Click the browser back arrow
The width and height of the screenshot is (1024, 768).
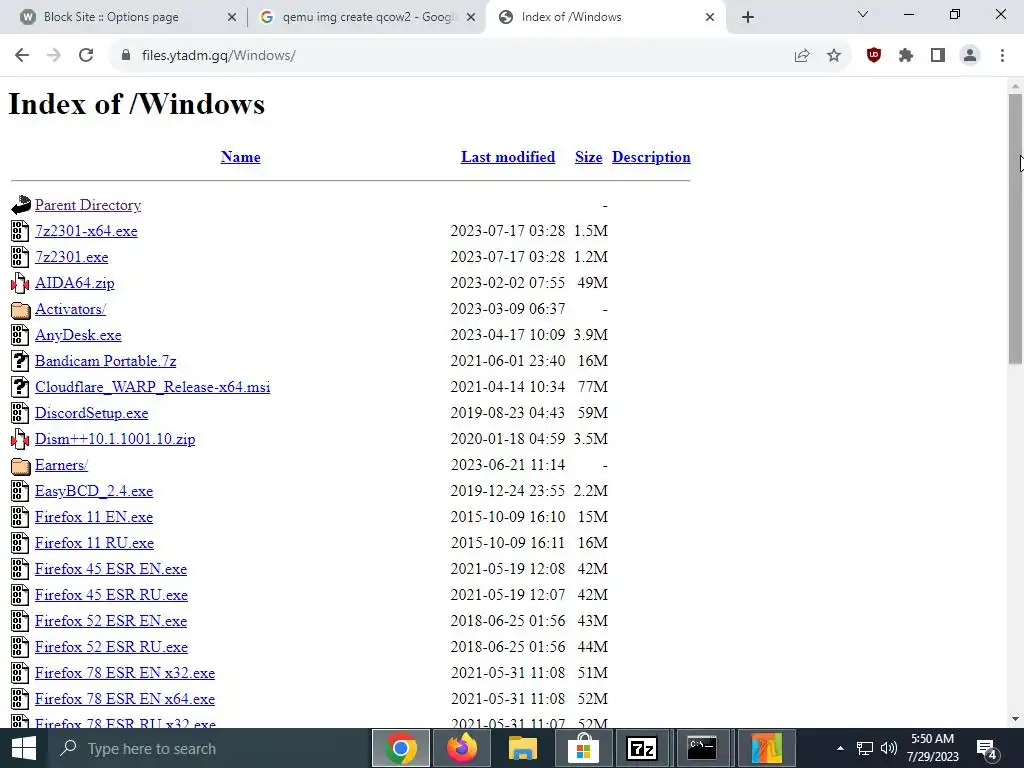click(x=22, y=56)
